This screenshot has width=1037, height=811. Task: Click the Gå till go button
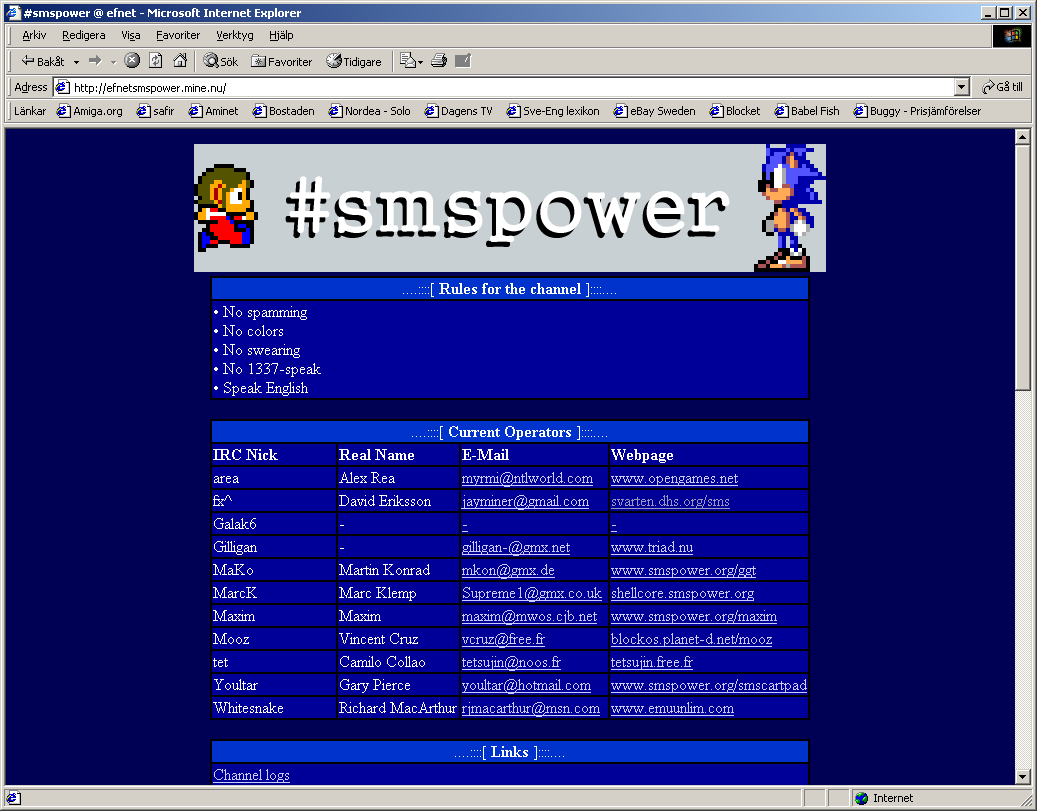coord(1002,87)
